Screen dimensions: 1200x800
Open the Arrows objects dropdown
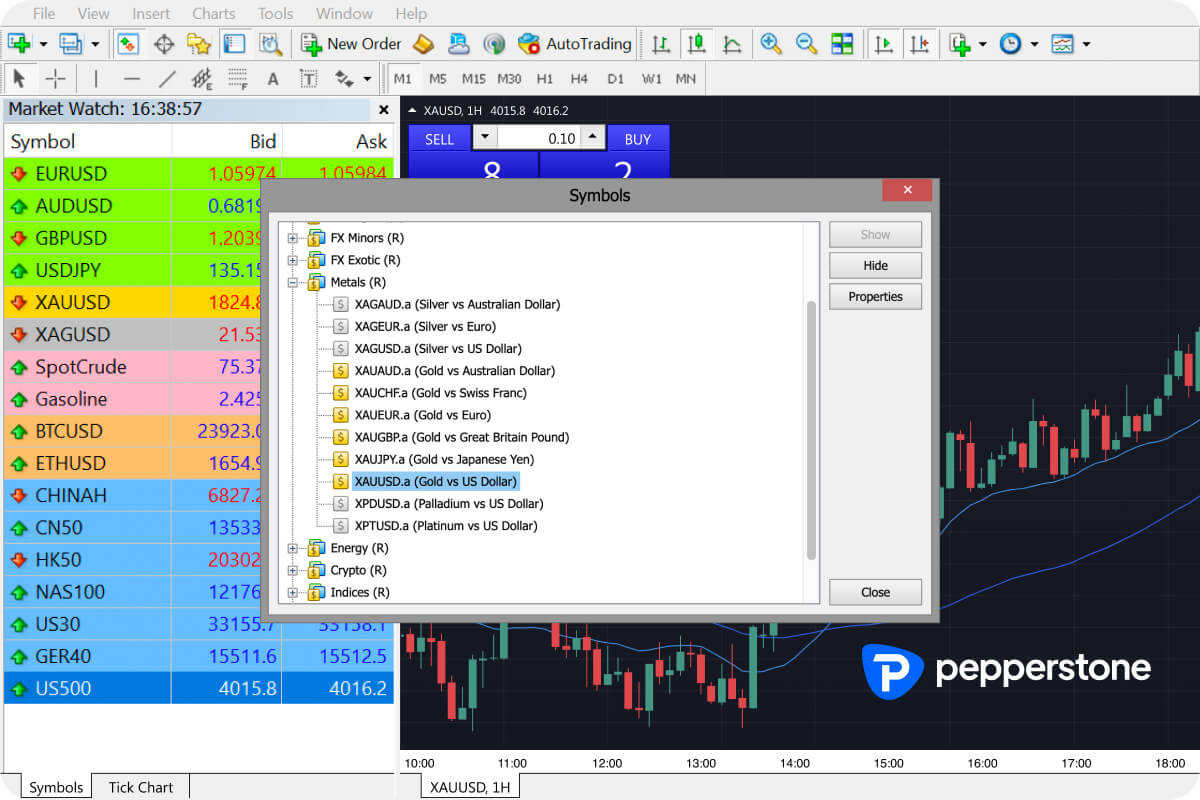(x=367, y=78)
